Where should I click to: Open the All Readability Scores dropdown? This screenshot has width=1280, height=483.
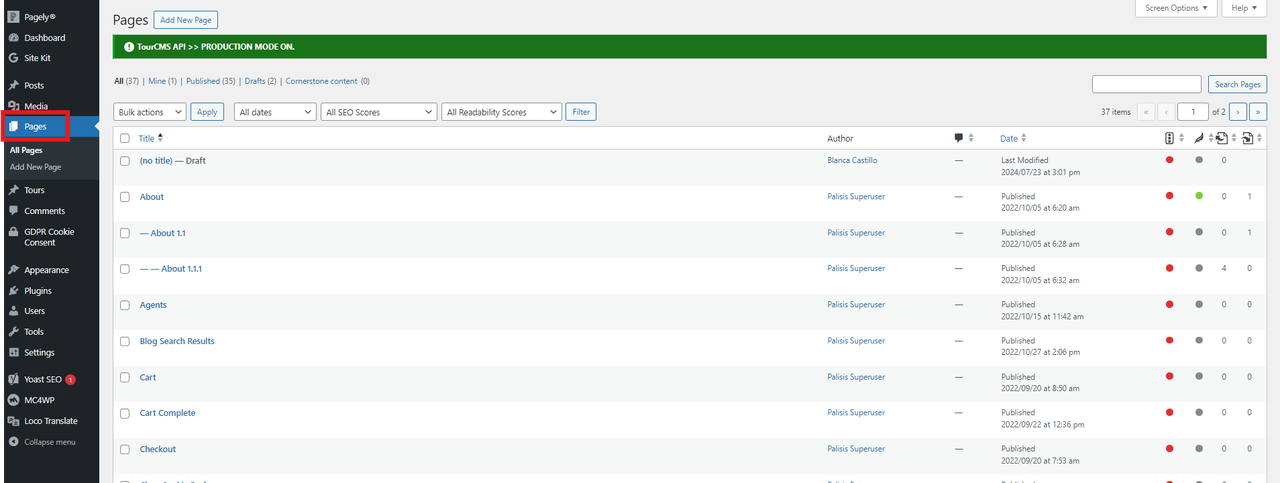pyautogui.click(x=501, y=112)
